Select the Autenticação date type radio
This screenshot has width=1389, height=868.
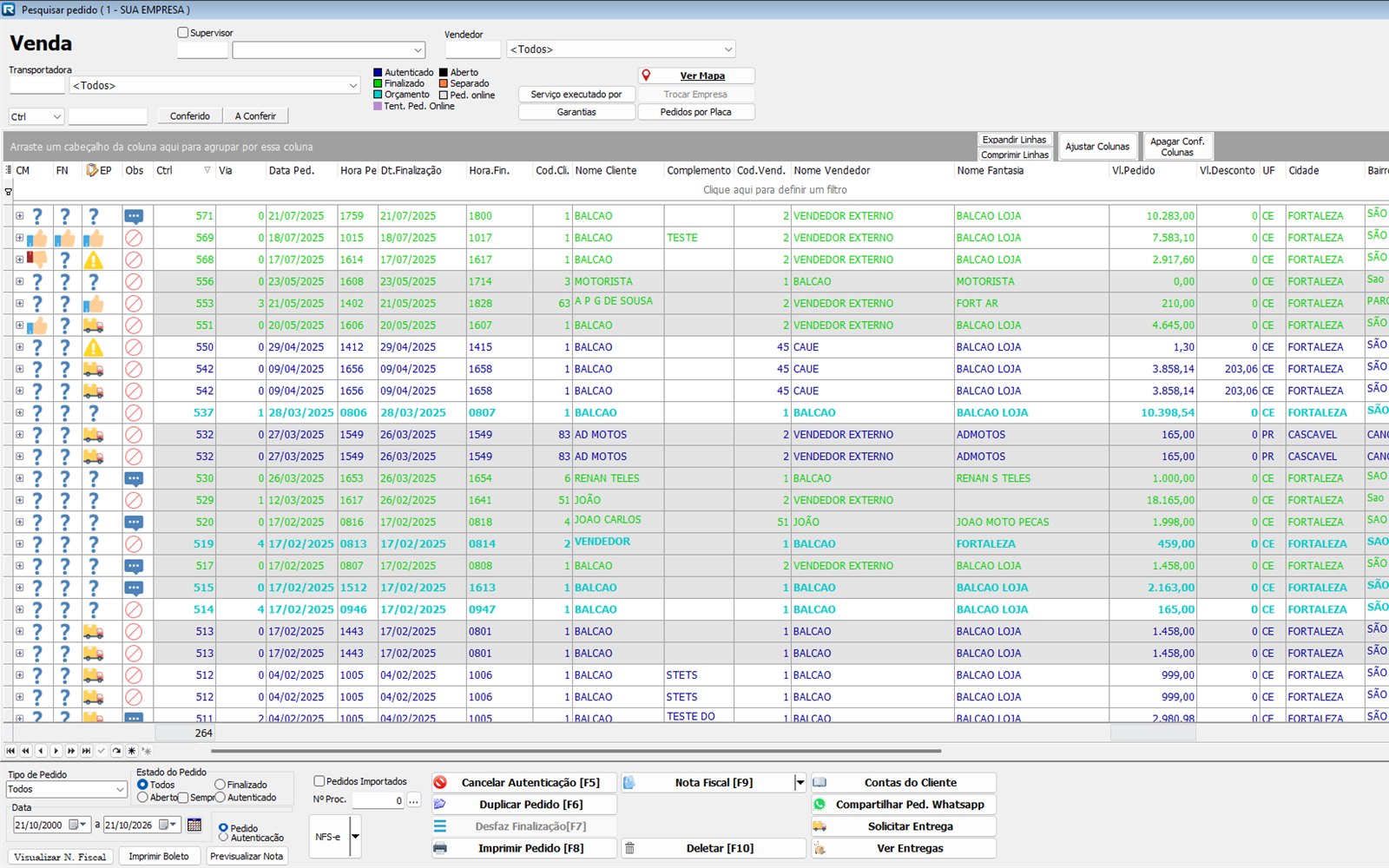pyautogui.click(x=223, y=838)
